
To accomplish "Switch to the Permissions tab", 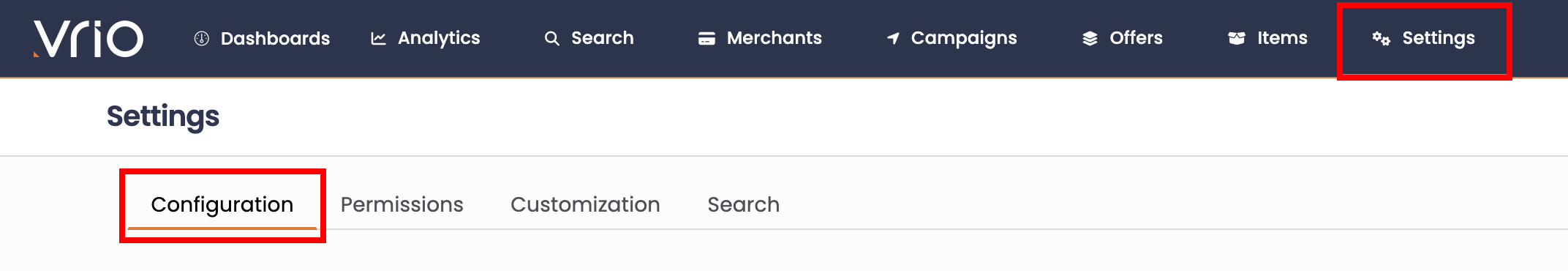I will coord(402,204).
